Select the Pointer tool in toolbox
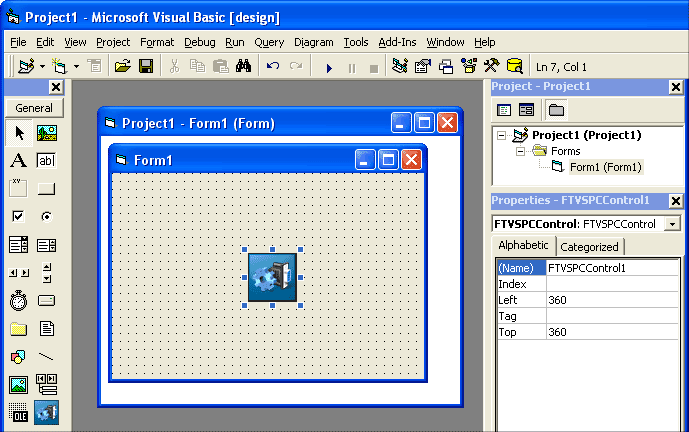This screenshot has height=432, width=689. pos(18,133)
